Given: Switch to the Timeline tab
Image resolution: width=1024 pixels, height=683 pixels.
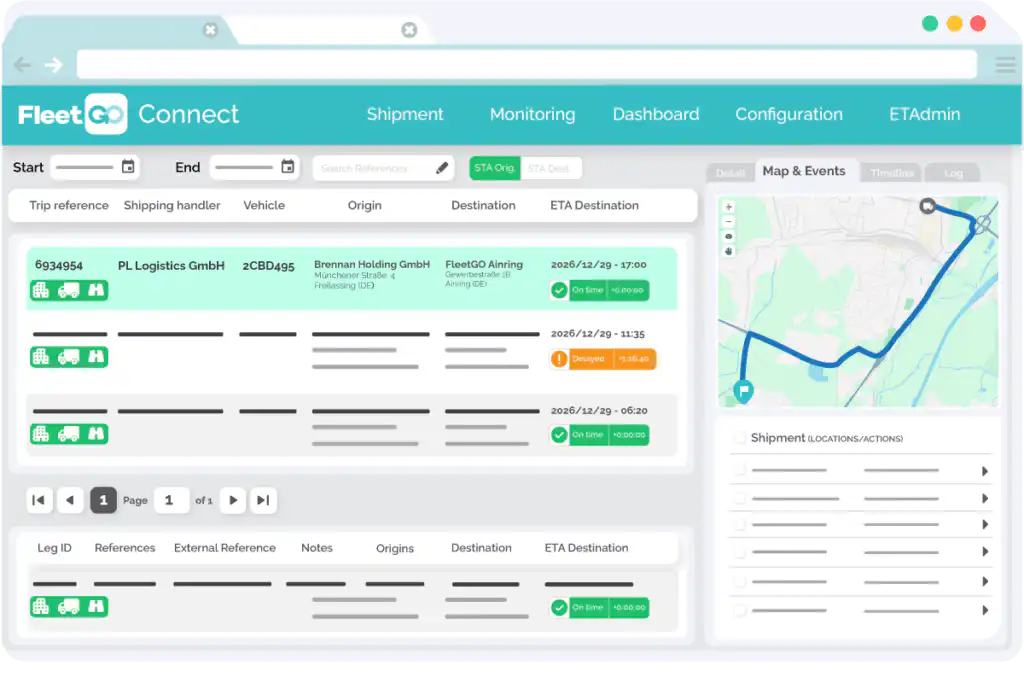Looking at the screenshot, I should pyautogui.click(x=891, y=173).
